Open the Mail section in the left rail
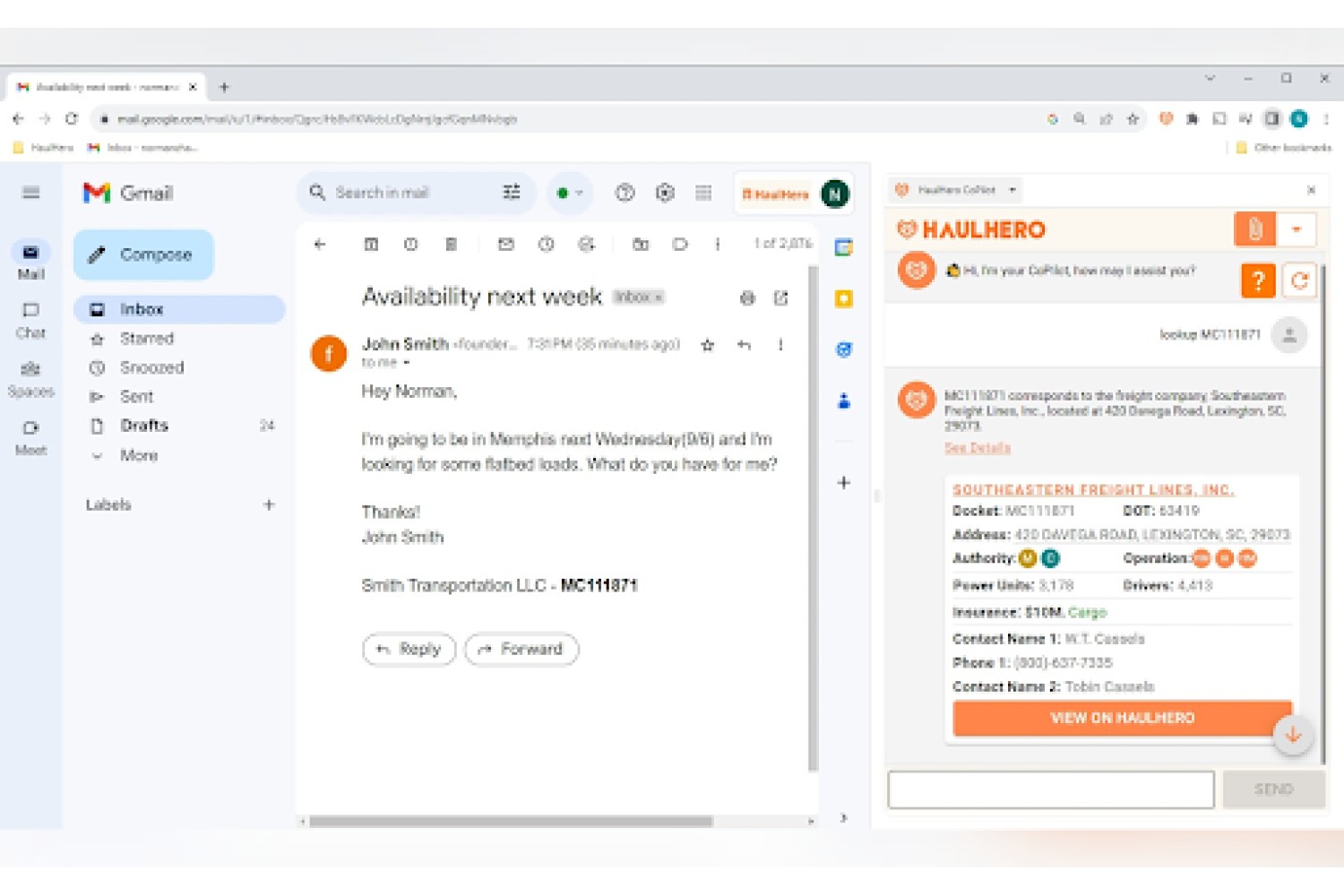The image size is (1344, 896). click(30, 261)
